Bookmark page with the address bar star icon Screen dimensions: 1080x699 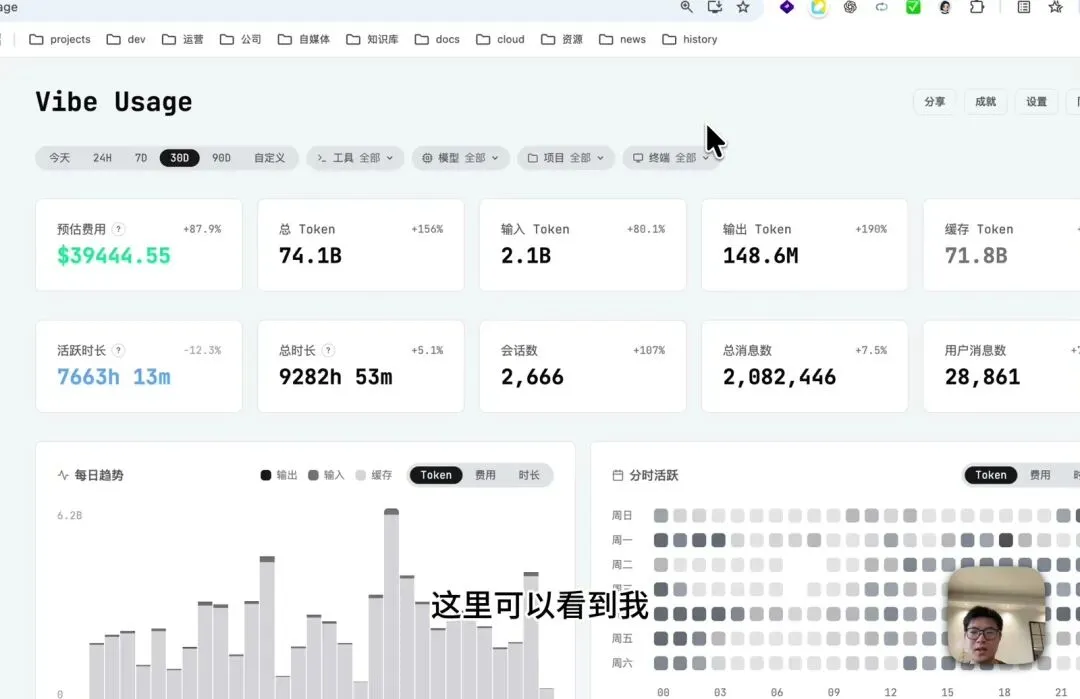[x=742, y=7]
